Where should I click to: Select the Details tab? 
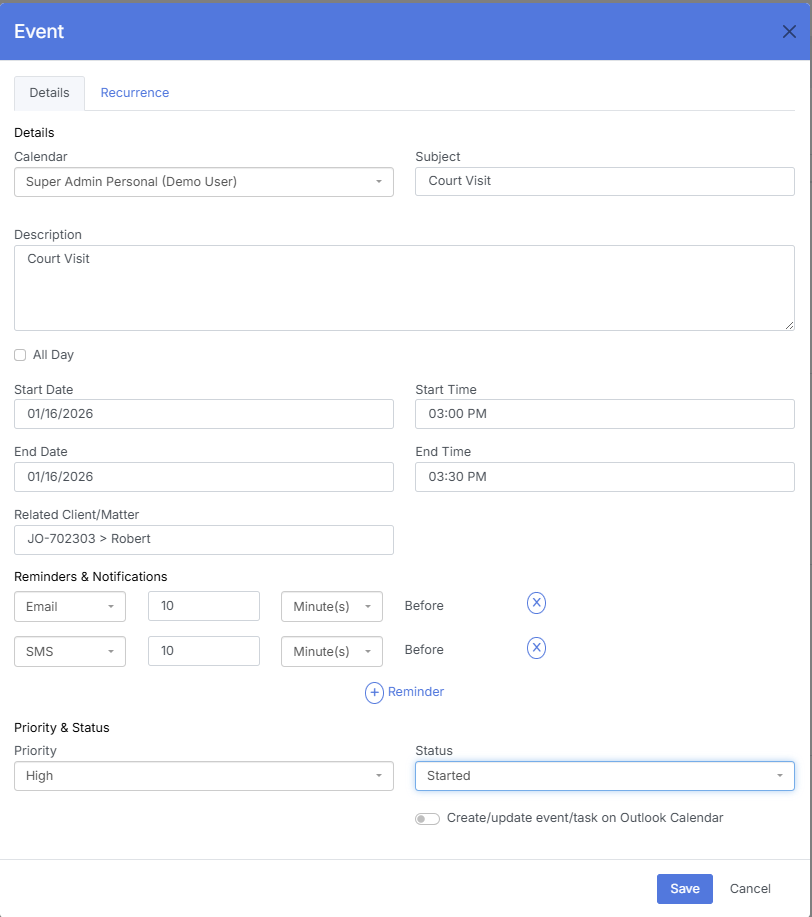click(x=49, y=93)
